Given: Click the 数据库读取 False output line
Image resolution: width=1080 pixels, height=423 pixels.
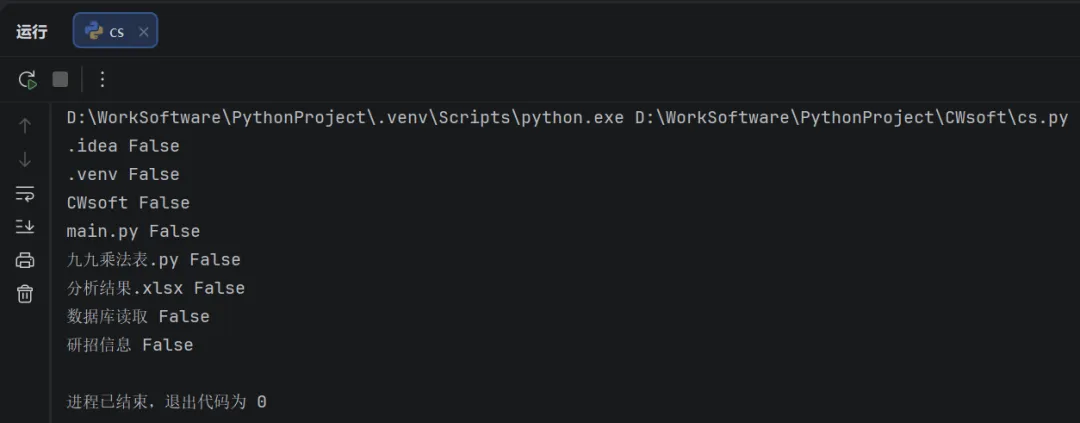Looking at the screenshot, I should (x=138, y=317).
